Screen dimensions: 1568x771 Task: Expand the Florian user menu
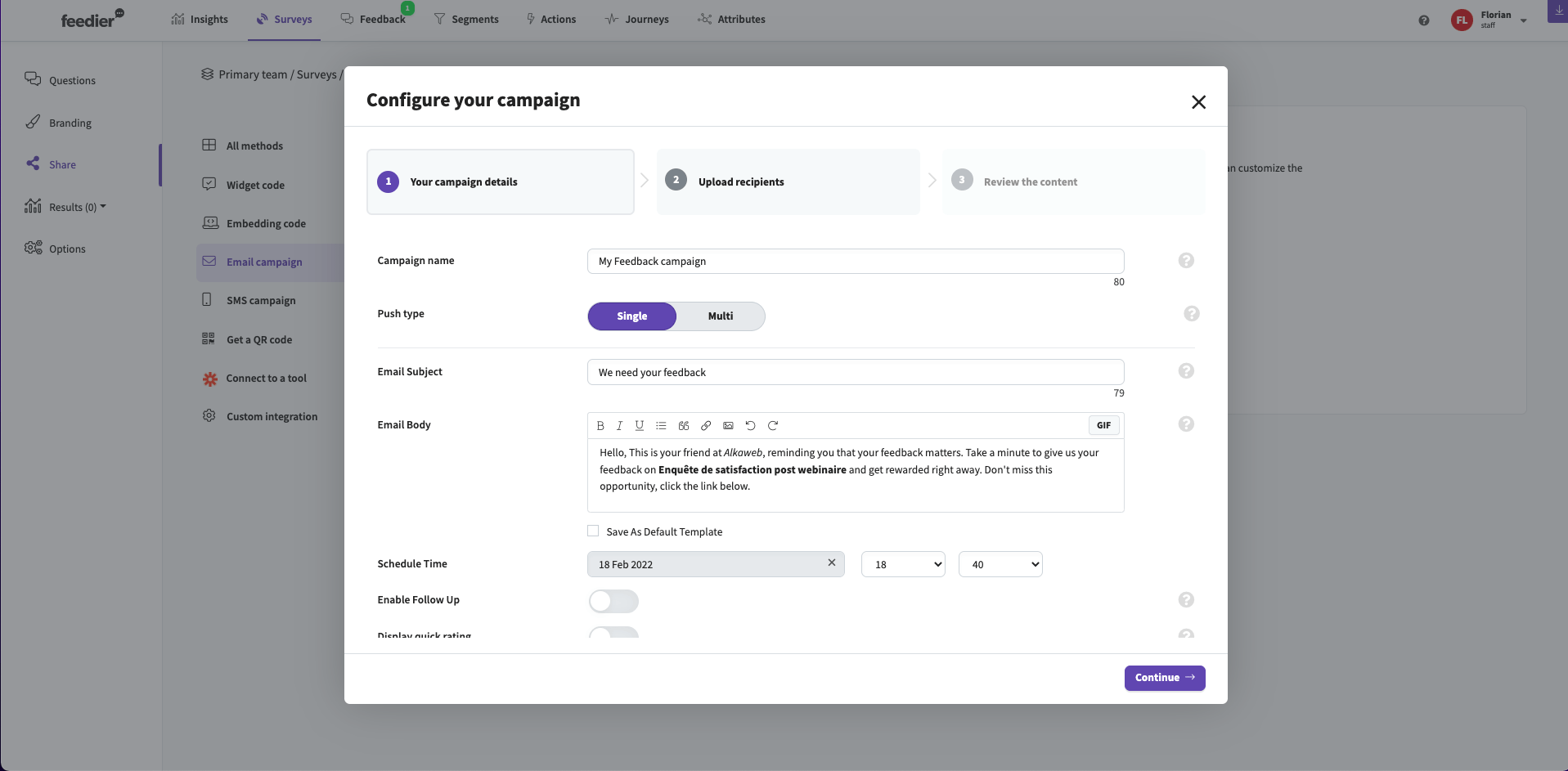click(1523, 21)
